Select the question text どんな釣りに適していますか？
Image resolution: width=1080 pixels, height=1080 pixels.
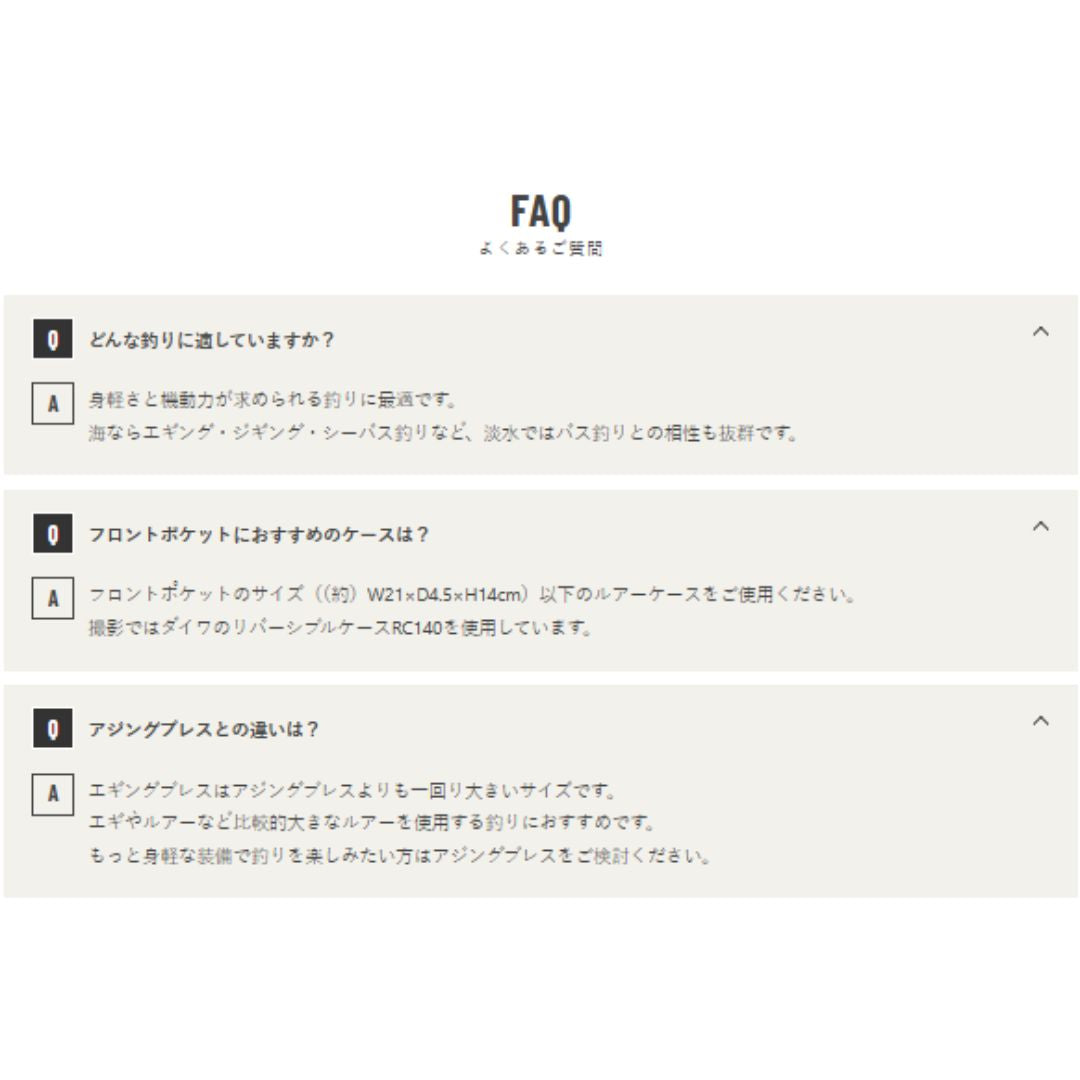coord(212,340)
